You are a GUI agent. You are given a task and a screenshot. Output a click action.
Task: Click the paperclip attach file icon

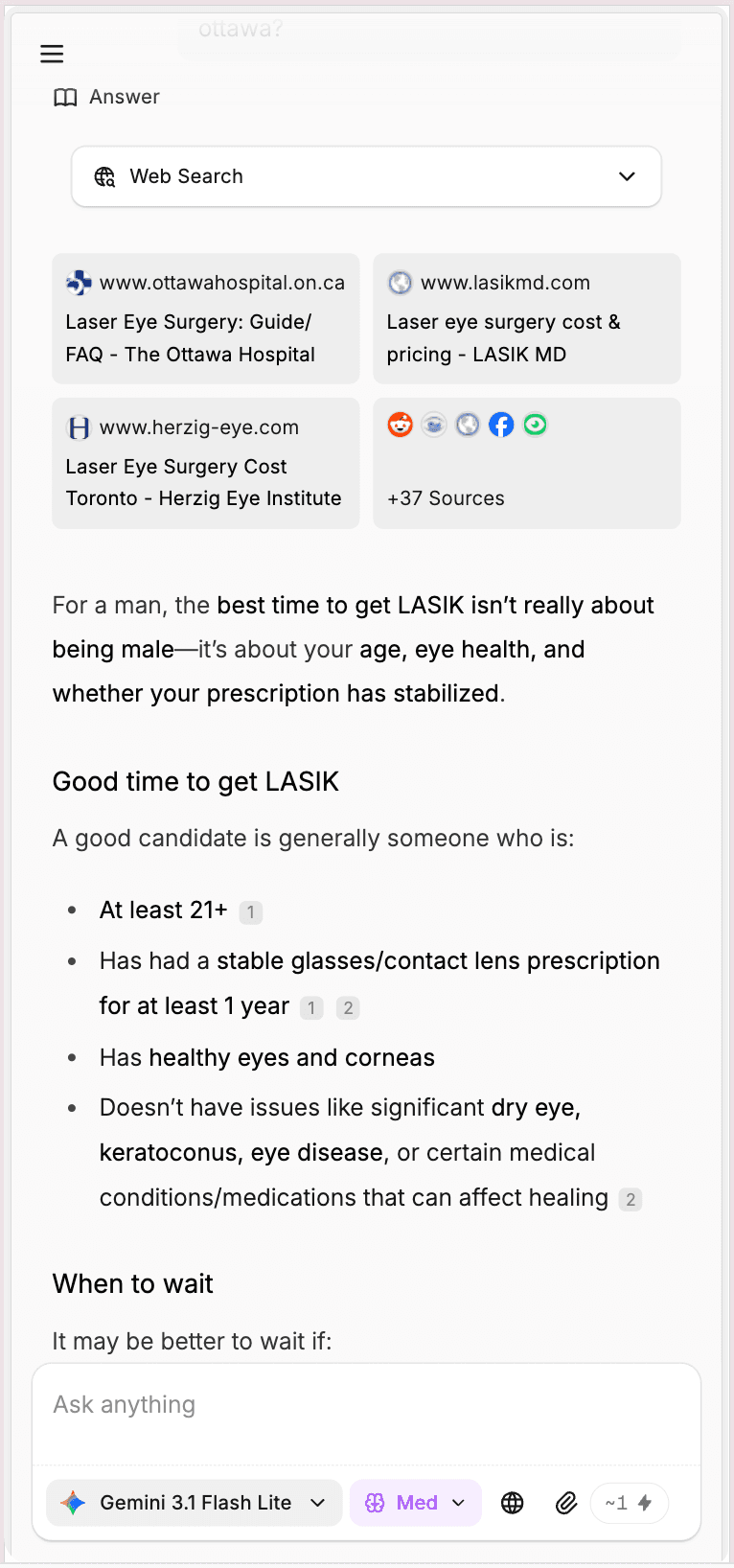[x=566, y=1503]
